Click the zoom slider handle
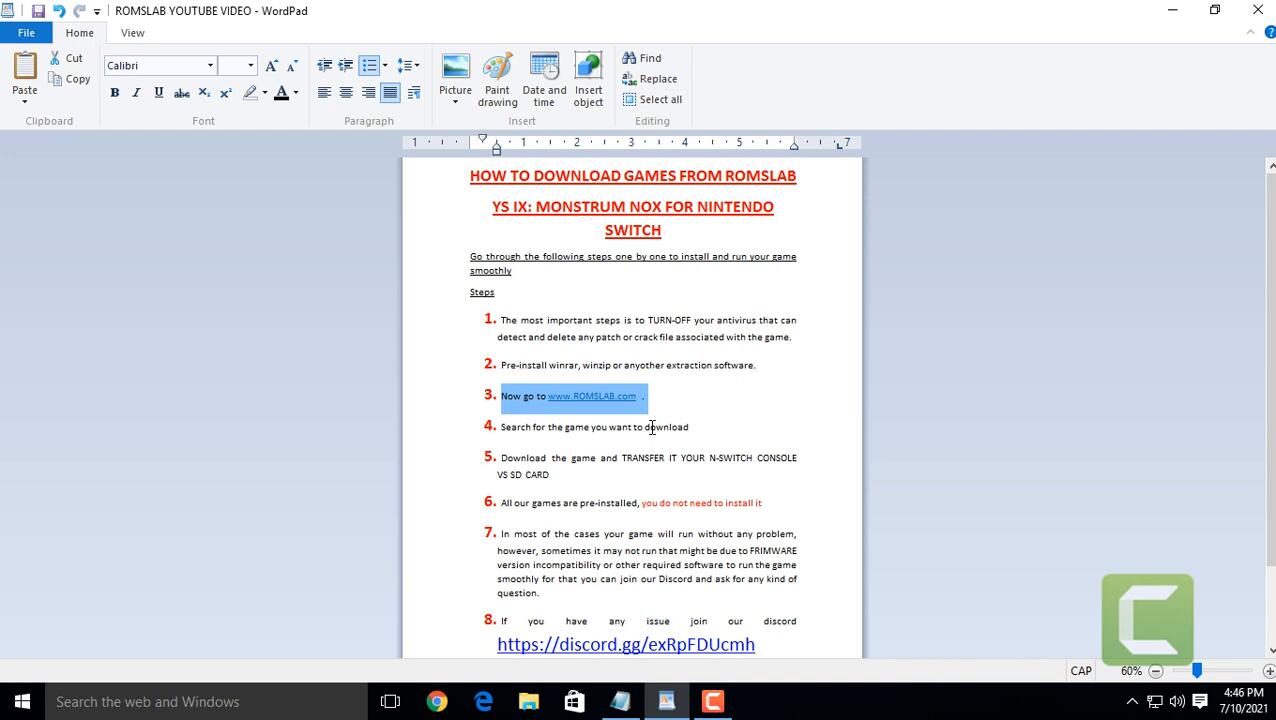Image resolution: width=1276 pixels, height=720 pixels. tap(1196, 671)
